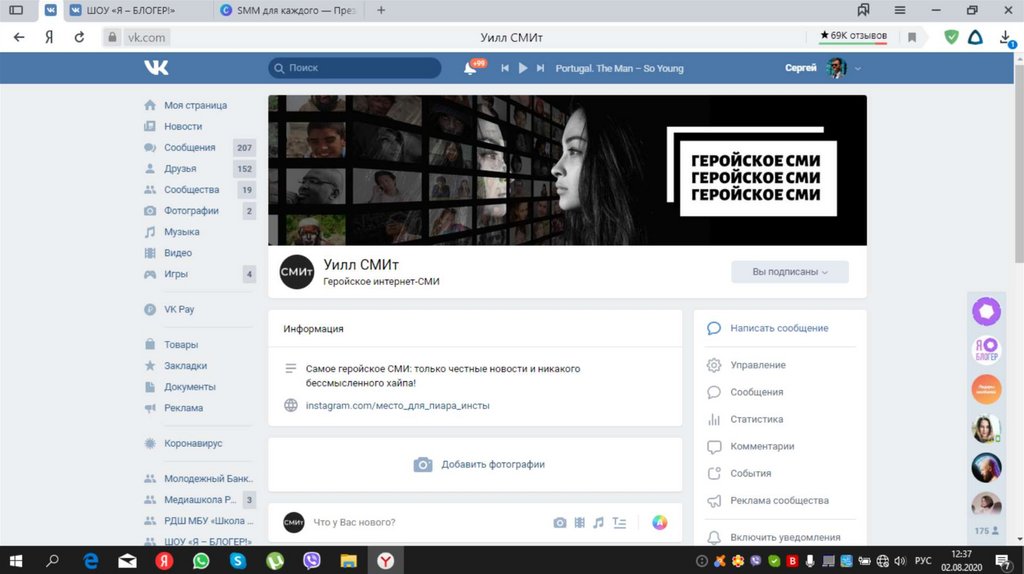Open the Сообщения section in left menu
This screenshot has height=574, width=1024.
click(189, 148)
